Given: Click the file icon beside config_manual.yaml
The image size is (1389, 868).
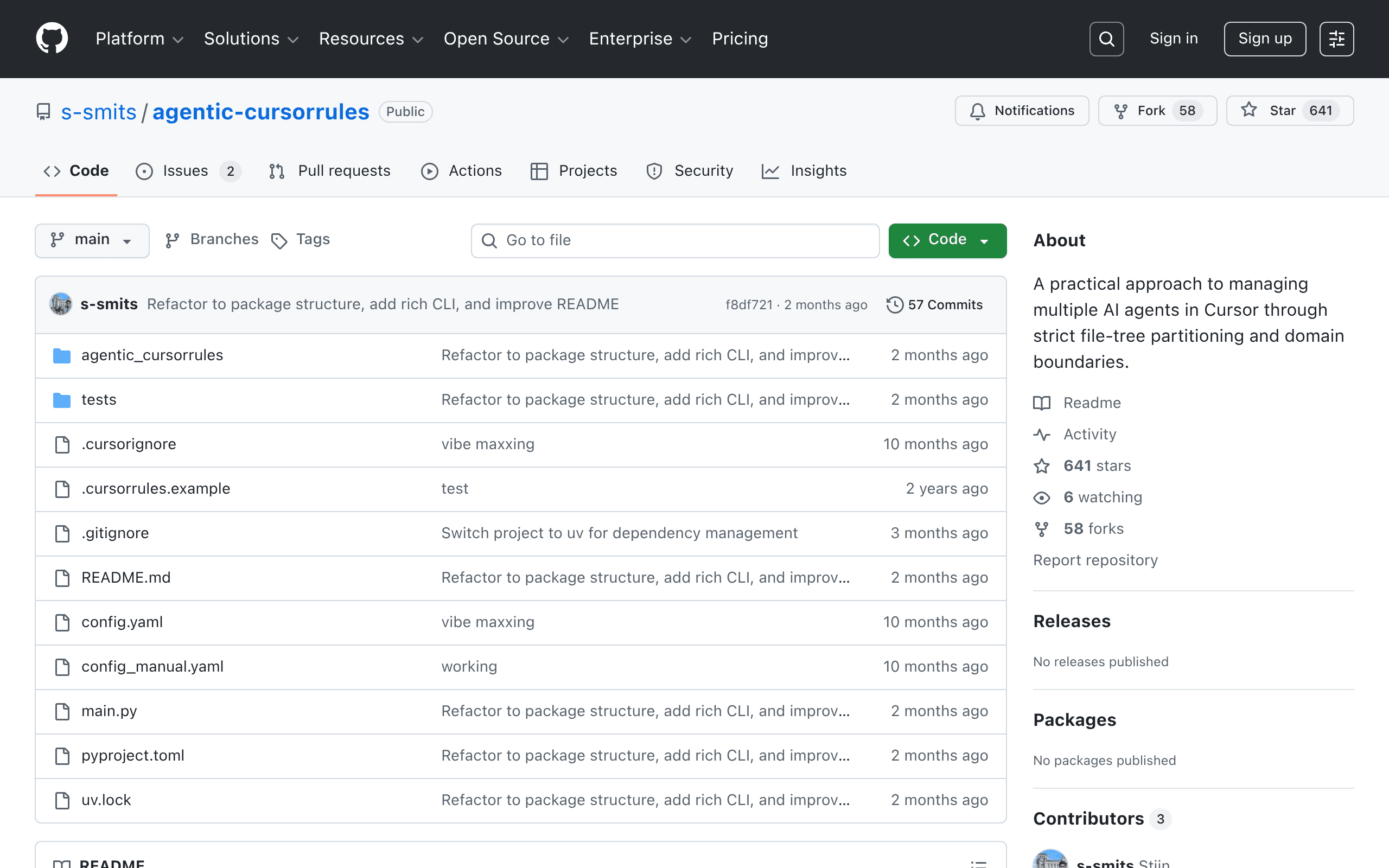Looking at the screenshot, I should 62,667.
